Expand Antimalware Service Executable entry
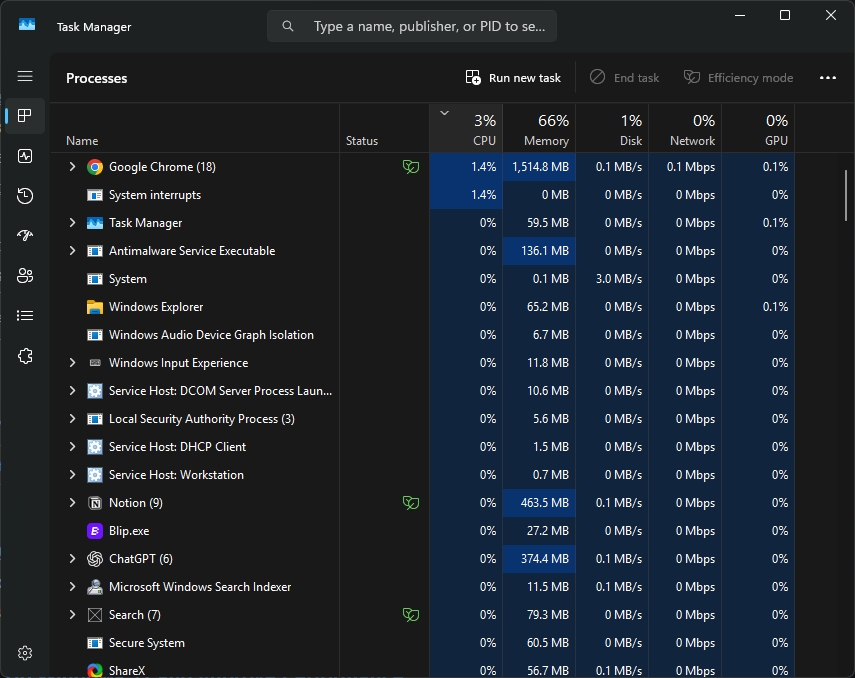This screenshot has height=678, width=855. tap(72, 251)
